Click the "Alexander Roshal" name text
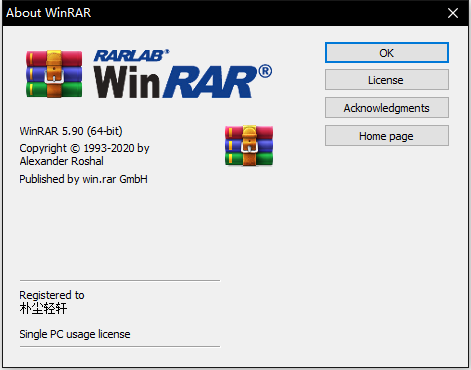This screenshot has height=370, width=471. pos(62,161)
